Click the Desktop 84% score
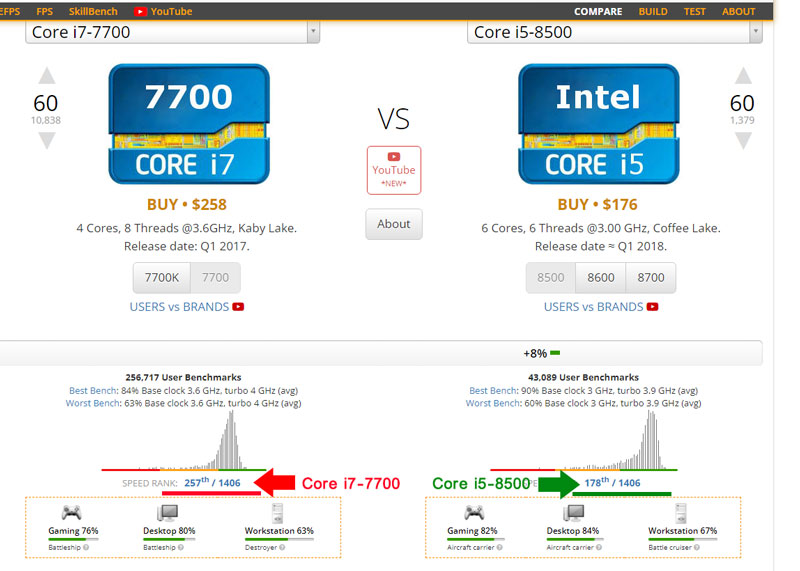 (572, 531)
